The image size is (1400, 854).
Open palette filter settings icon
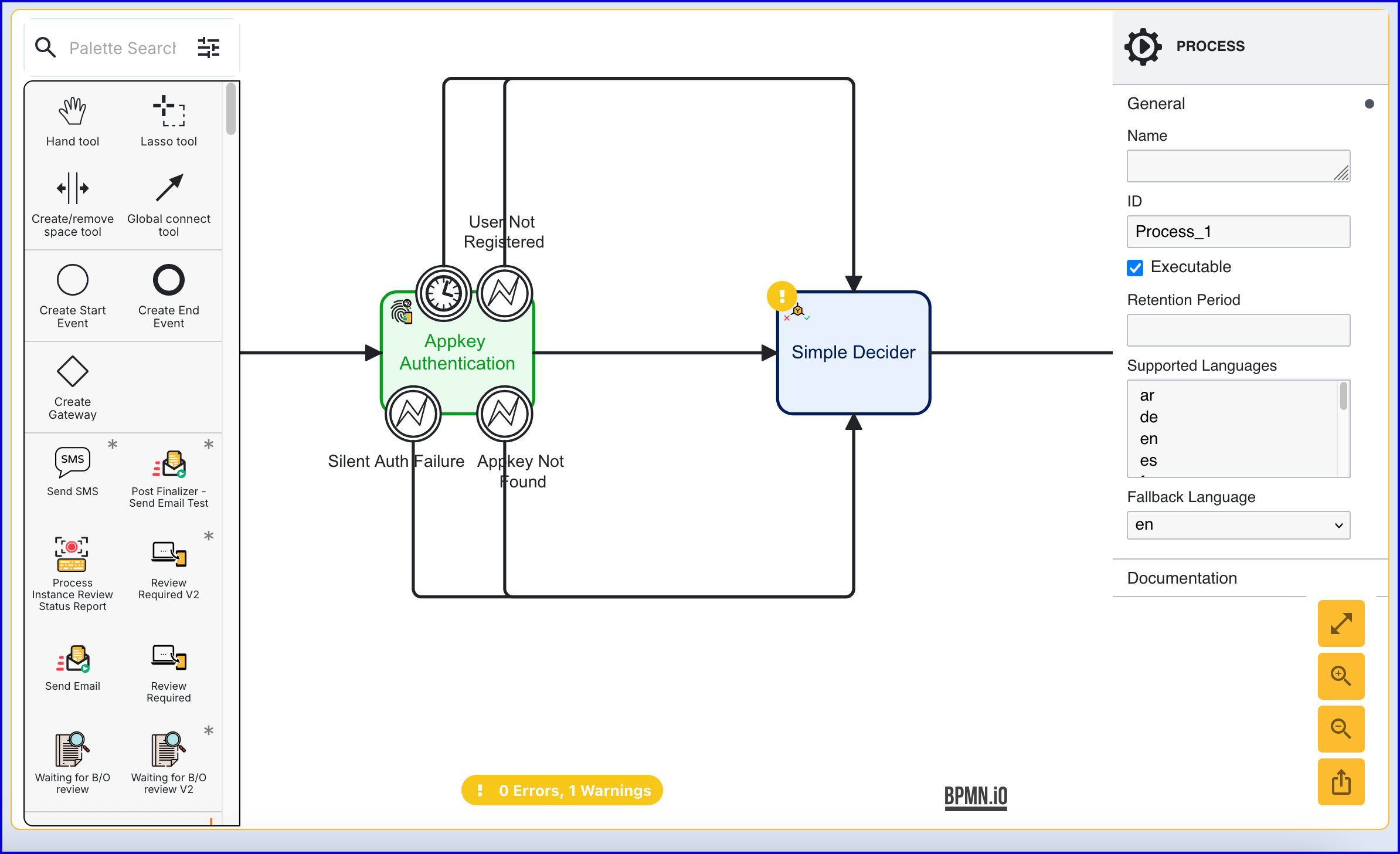(209, 48)
